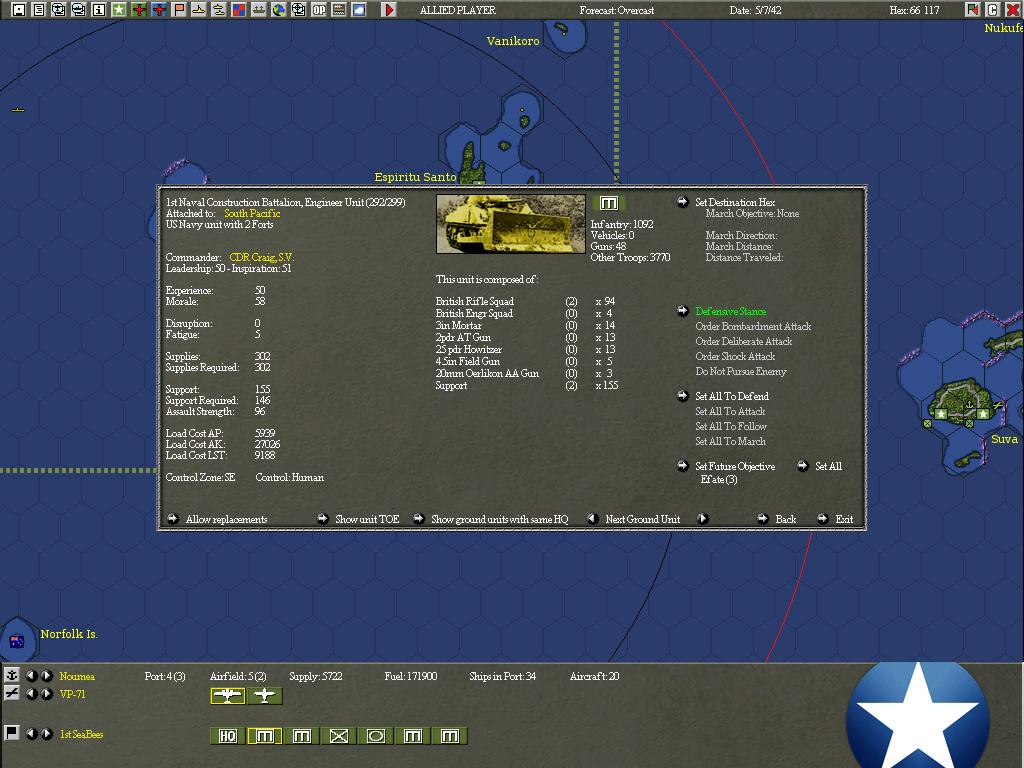The width and height of the screenshot is (1024, 768).
Task: Click 1st SeaBees unit name
Action: (82, 735)
